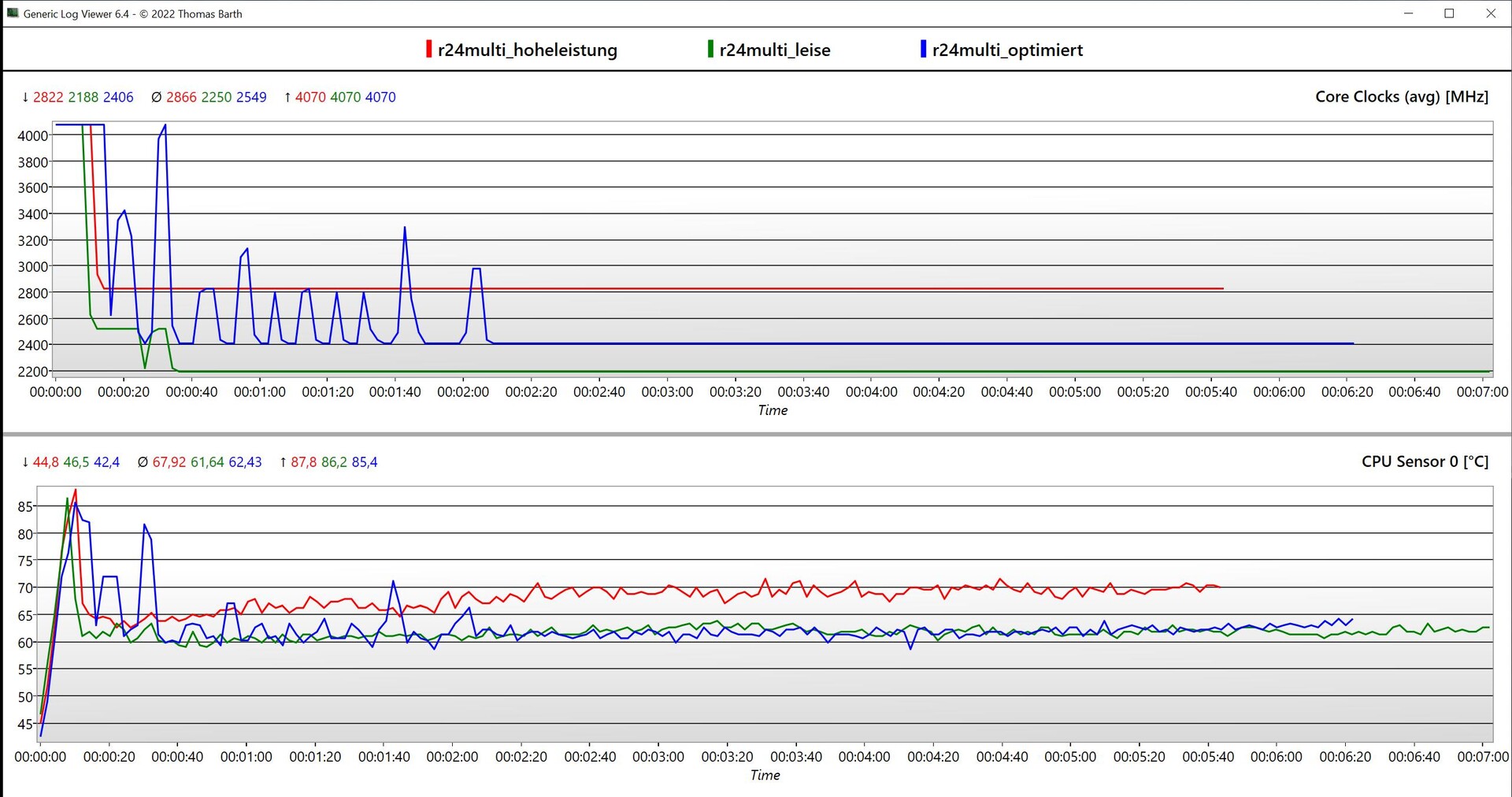Click the 00:01:00 time tick on CPU Sensor chart
The width and height of the screenshot is (1512, 797).
(x=246, y=757)
